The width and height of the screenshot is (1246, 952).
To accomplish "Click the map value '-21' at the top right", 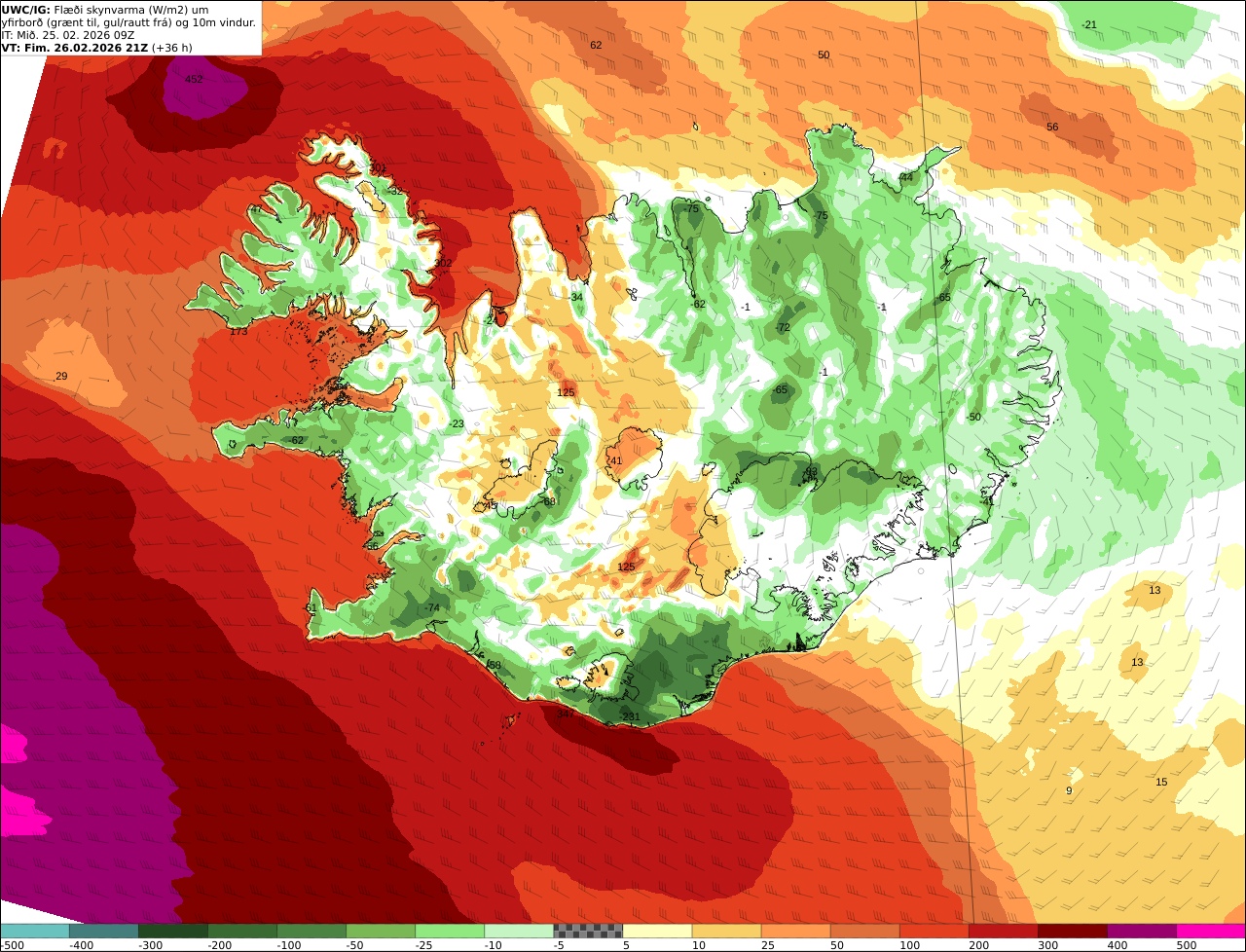I will click(1089, 24).
